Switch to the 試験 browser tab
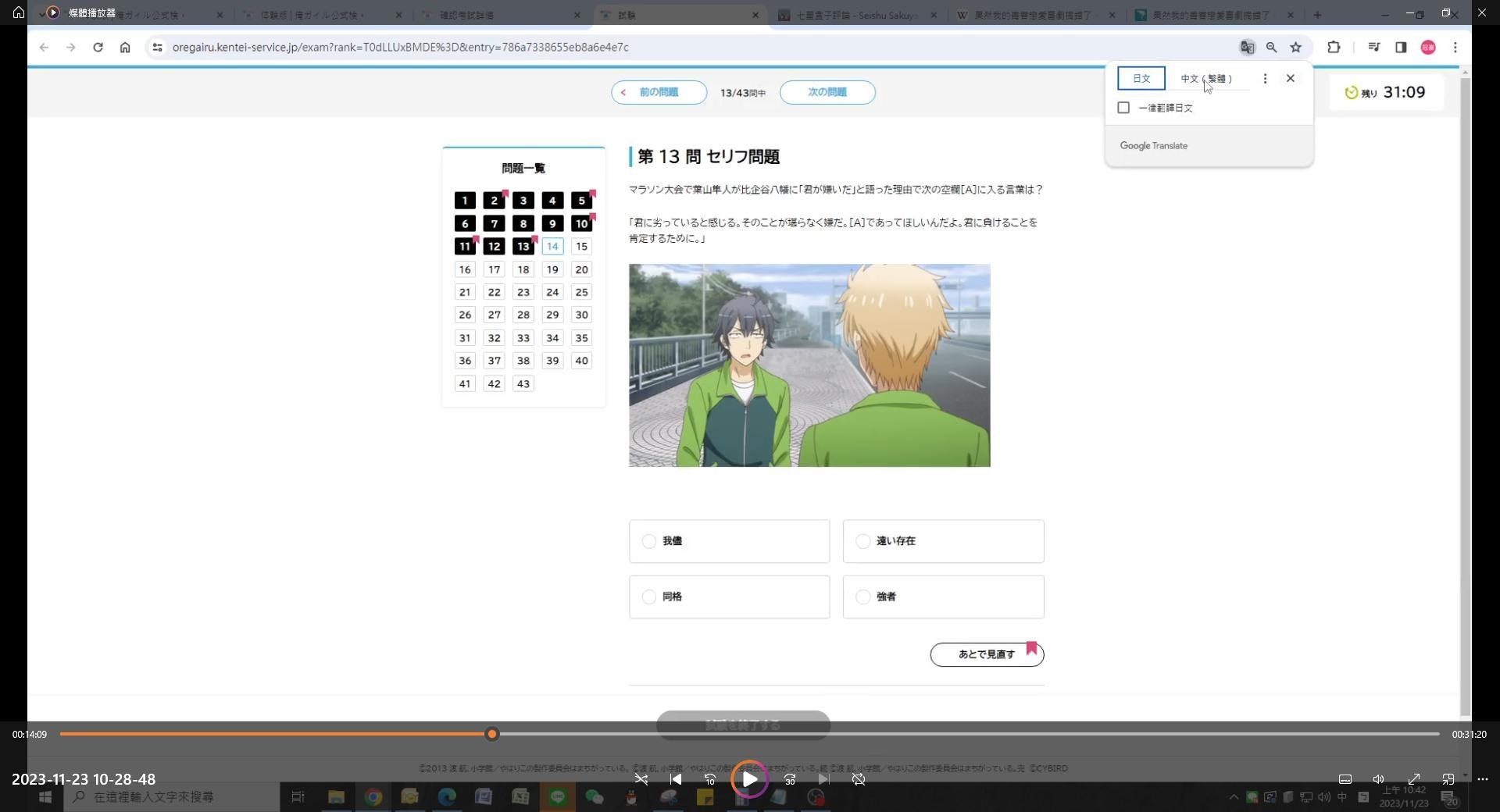Screen dimensions: 1500x812 (680, 14)
